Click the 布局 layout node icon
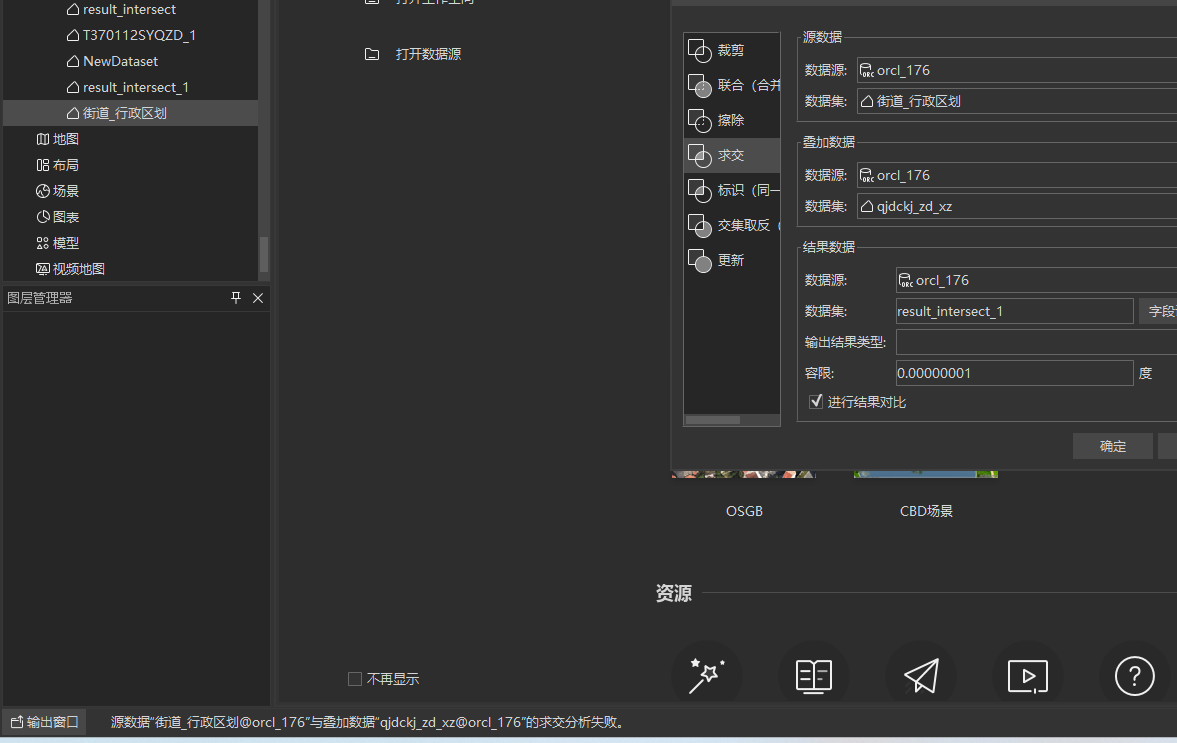The height and width of the screenshot is (743, 1177). coord(43,165)
